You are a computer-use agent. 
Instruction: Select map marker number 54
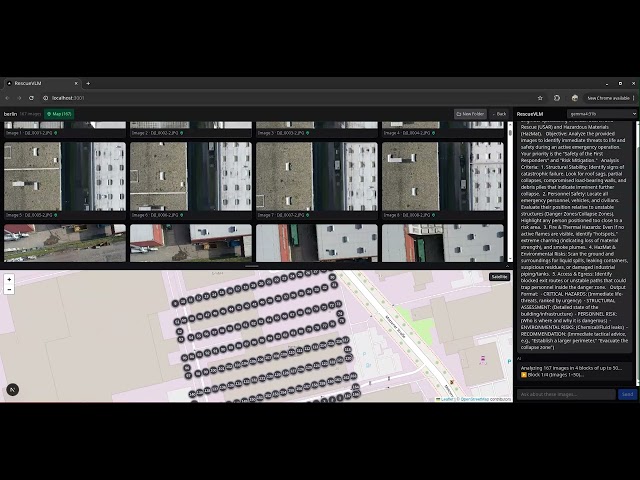(x=191, y=337)
